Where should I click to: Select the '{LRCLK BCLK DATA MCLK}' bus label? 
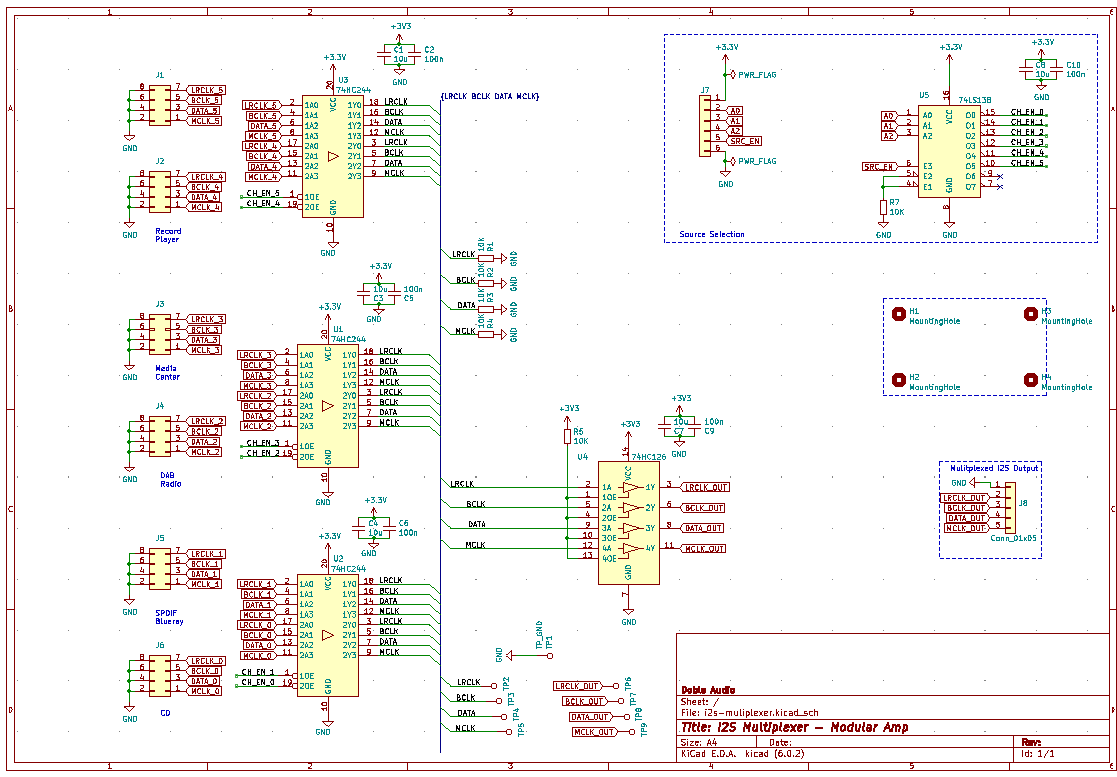tap(490, 95)
